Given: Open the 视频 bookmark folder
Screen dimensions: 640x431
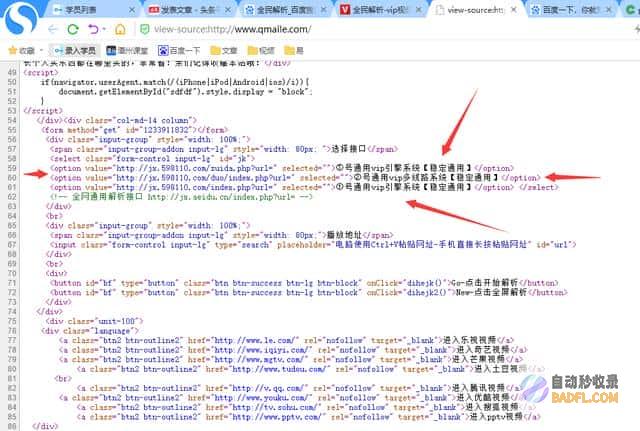Looking at the screenshot, I should (x=261, y=51).
